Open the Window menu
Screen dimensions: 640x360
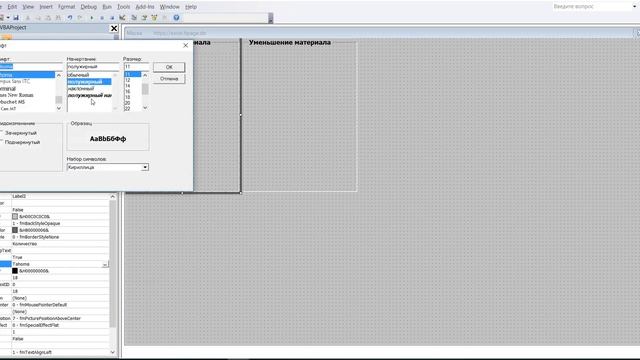pos(169,7)
